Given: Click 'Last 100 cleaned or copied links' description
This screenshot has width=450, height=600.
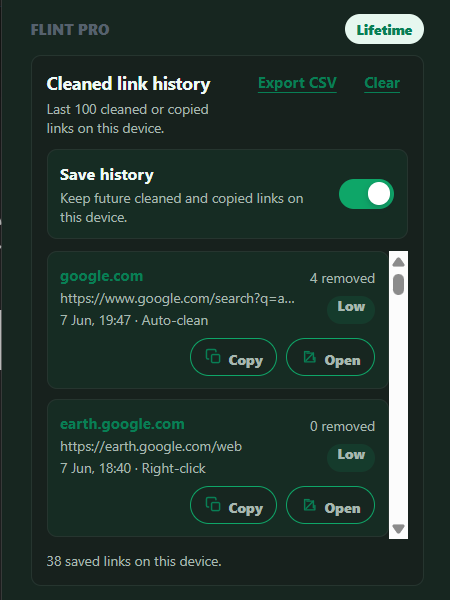Looking at the screenshot, I should coord(127,119).
